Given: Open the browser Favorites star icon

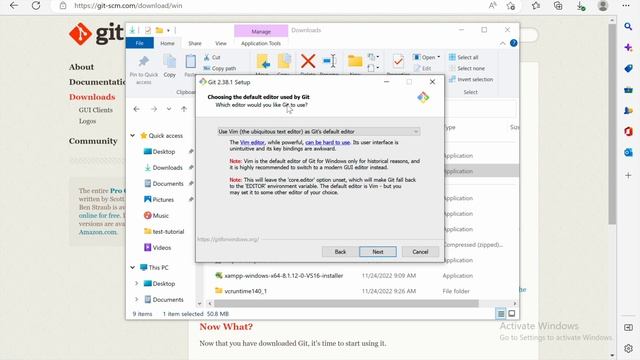Looking at the screenshot, I should coord(536,6).
